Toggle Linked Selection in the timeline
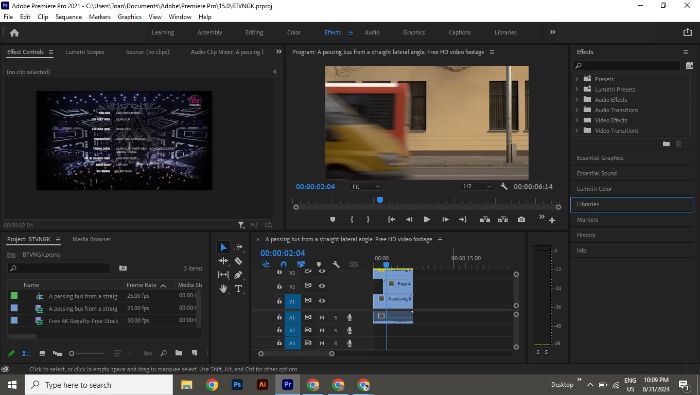Image resolution: width=700 pixels, height=395 pixels. [301, 265]
